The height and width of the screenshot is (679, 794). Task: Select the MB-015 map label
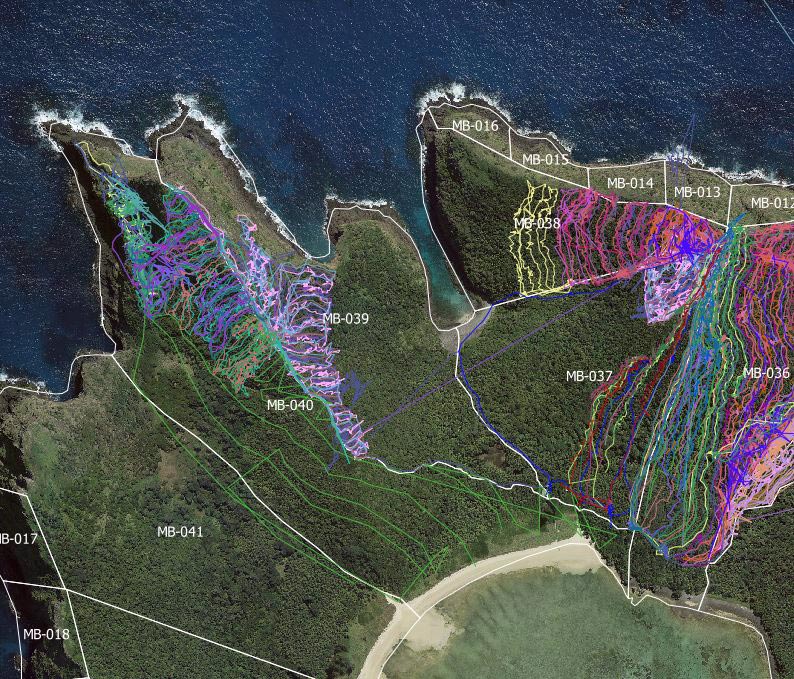pyautogui.click(x=545, y=159)
